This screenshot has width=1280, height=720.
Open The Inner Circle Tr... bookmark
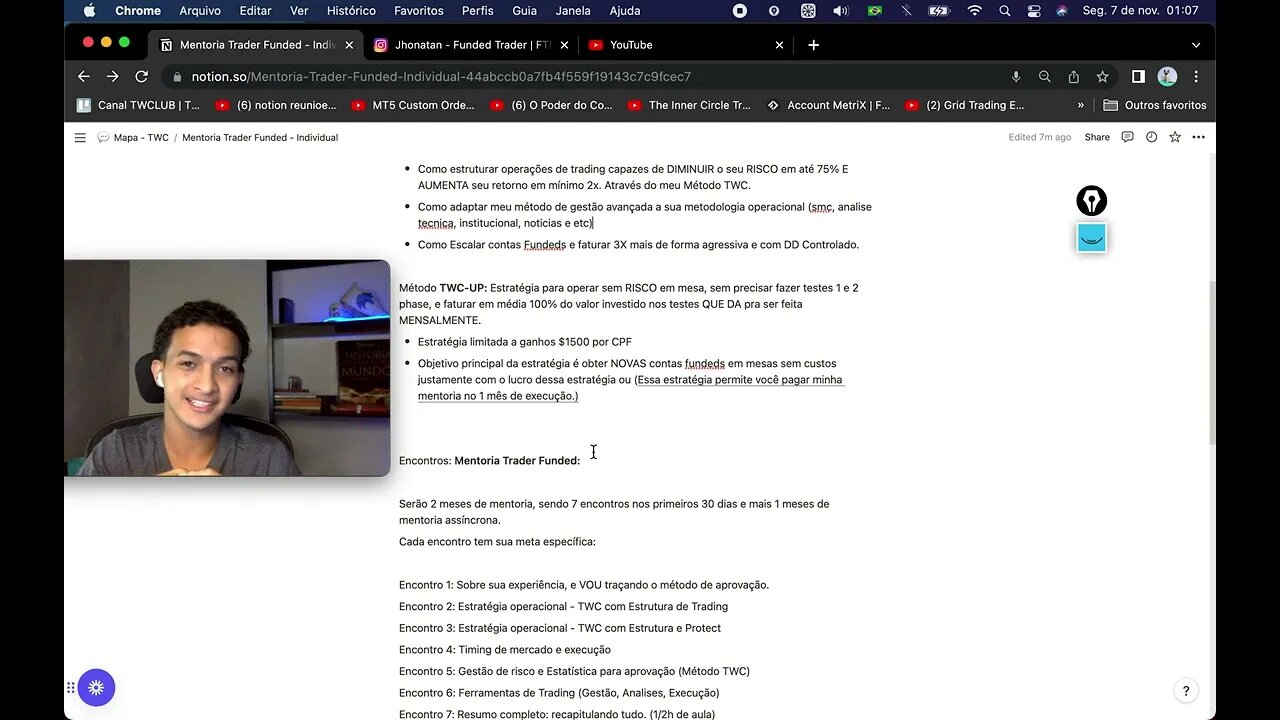pyautogui.click(x=689, y=105)
